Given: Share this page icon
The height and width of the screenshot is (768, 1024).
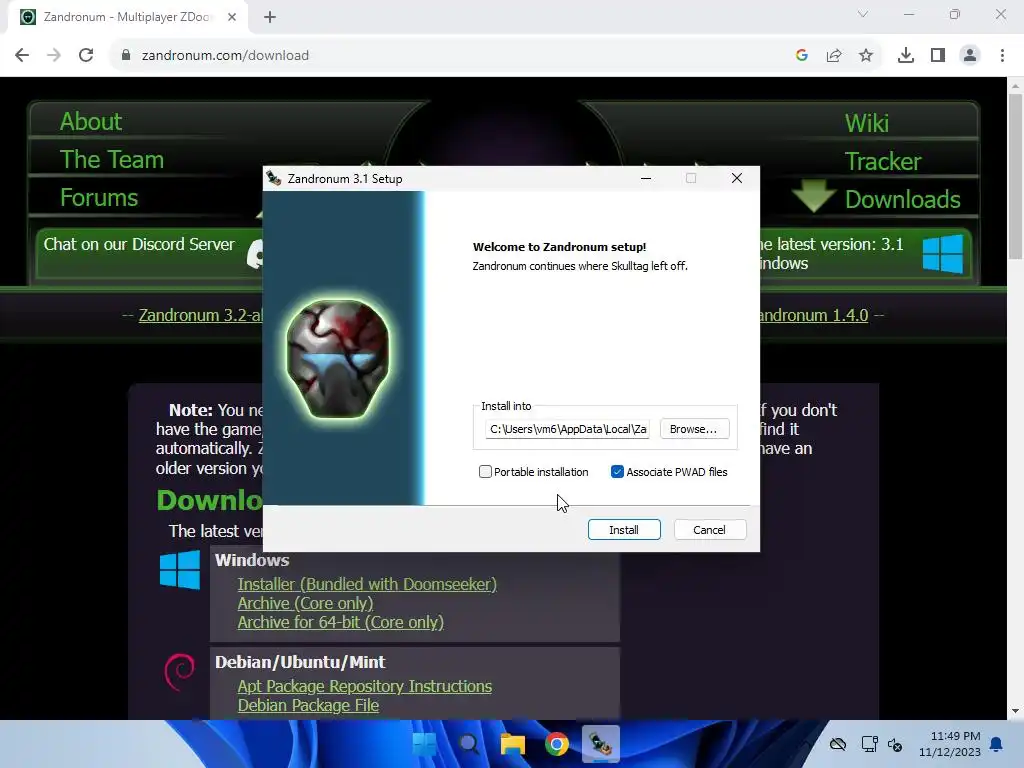Looking at the screenshot, I should 834,55.
